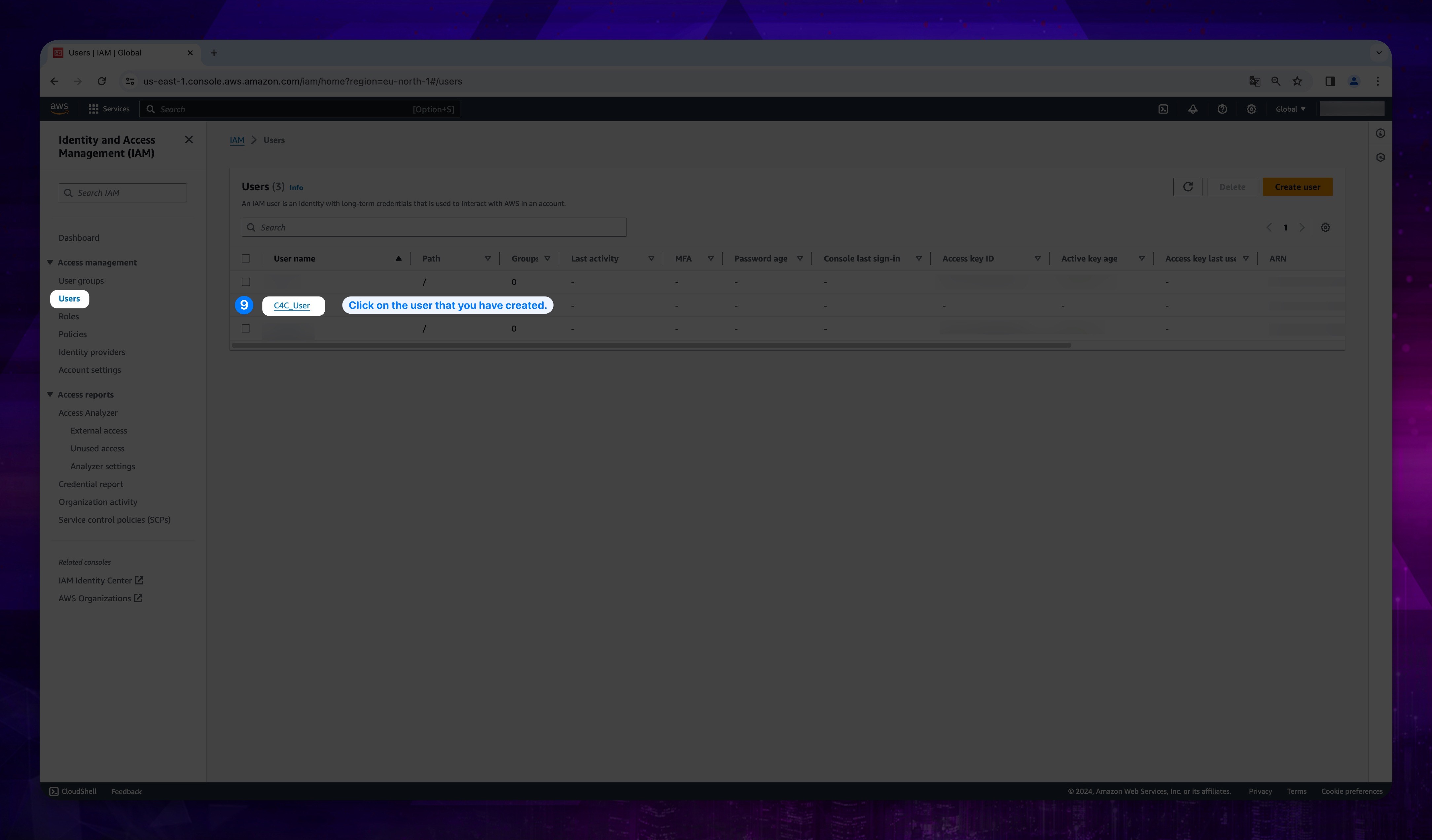Click the IAM breadcrumb link
The height and width of the screenshot is (840, 1432).
click(237, 140)
